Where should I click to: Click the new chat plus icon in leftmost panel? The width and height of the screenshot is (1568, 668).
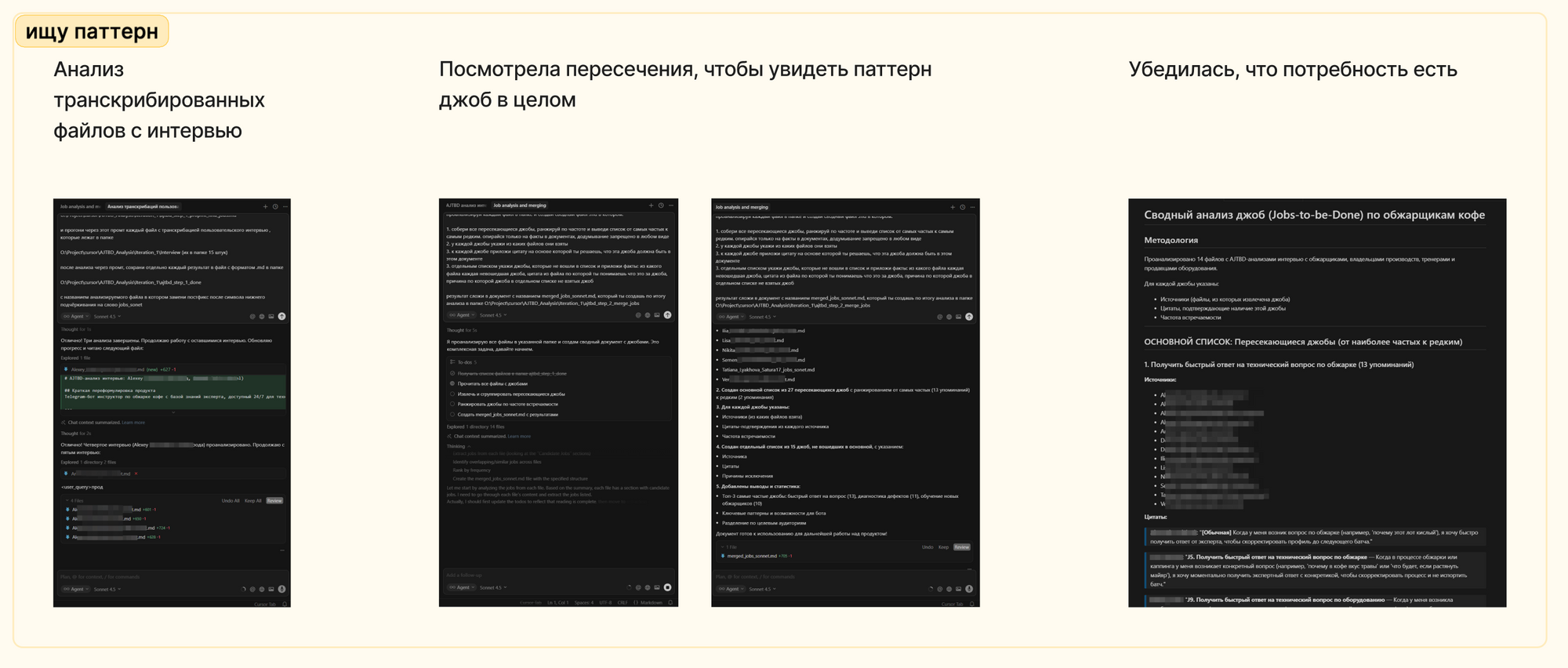pyautogui.click(x=266, y=206)
